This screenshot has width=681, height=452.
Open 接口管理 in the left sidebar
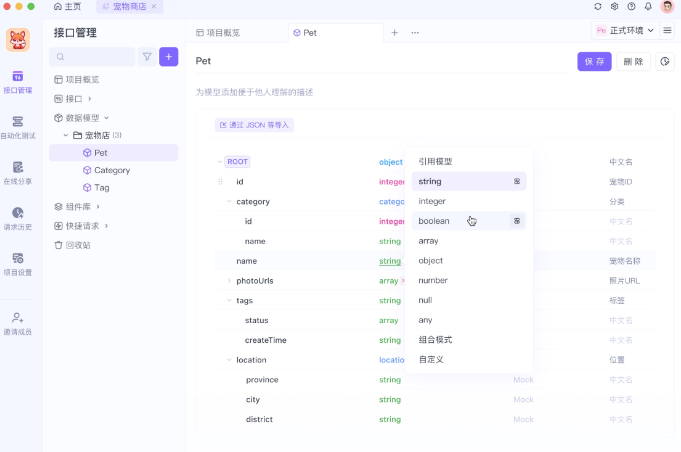click(x=18, y=81)
